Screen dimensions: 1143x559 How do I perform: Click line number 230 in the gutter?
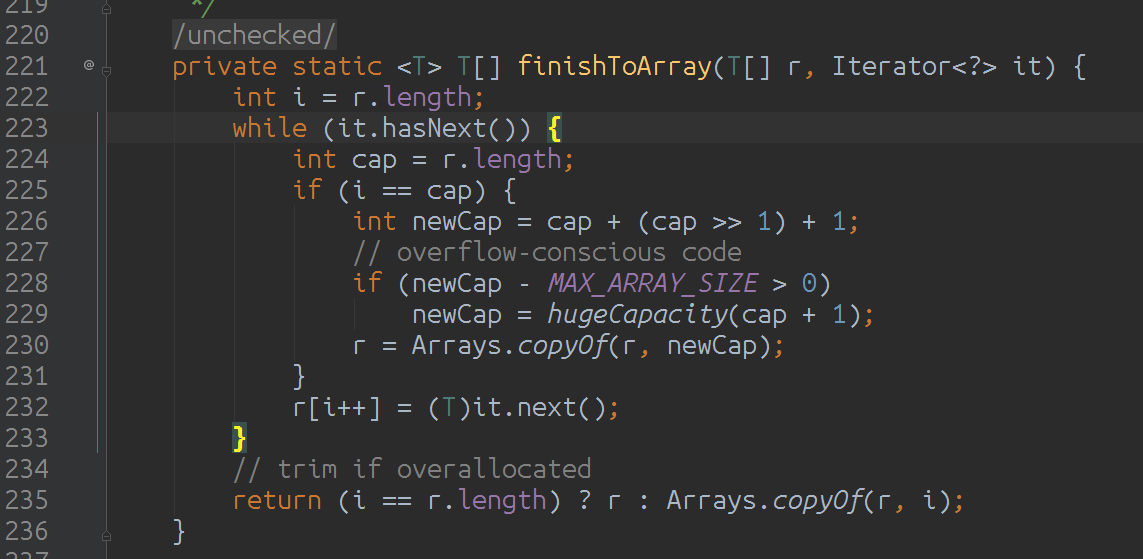tap(27, 345)
